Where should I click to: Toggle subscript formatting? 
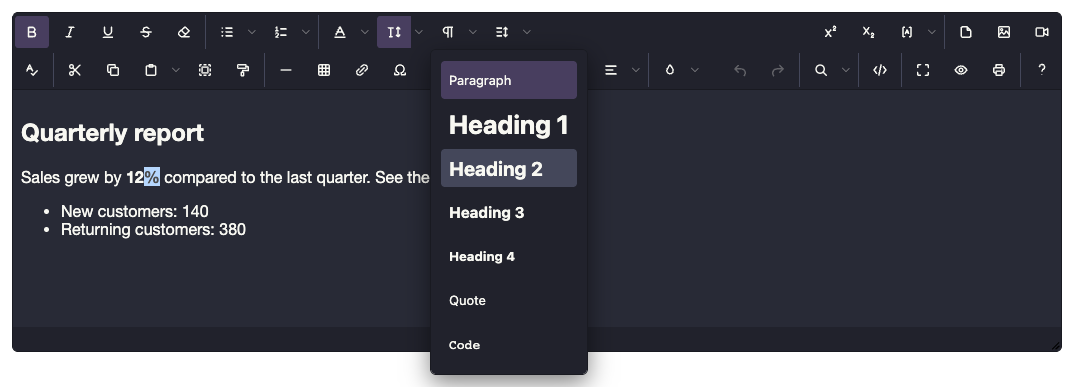click(869, 32)
